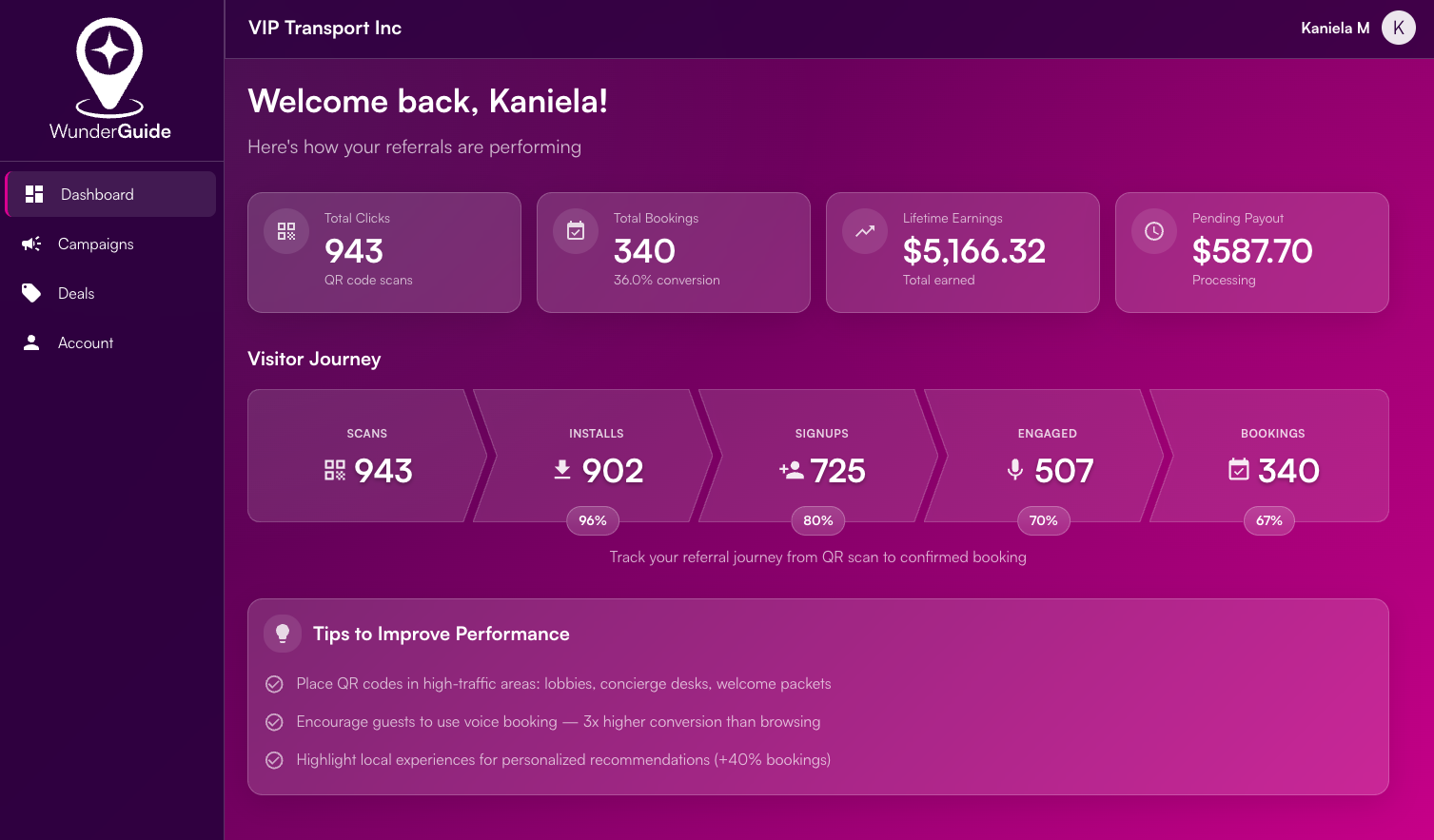
Task: Click the Account person icon in sidebar
Action: 31,342
